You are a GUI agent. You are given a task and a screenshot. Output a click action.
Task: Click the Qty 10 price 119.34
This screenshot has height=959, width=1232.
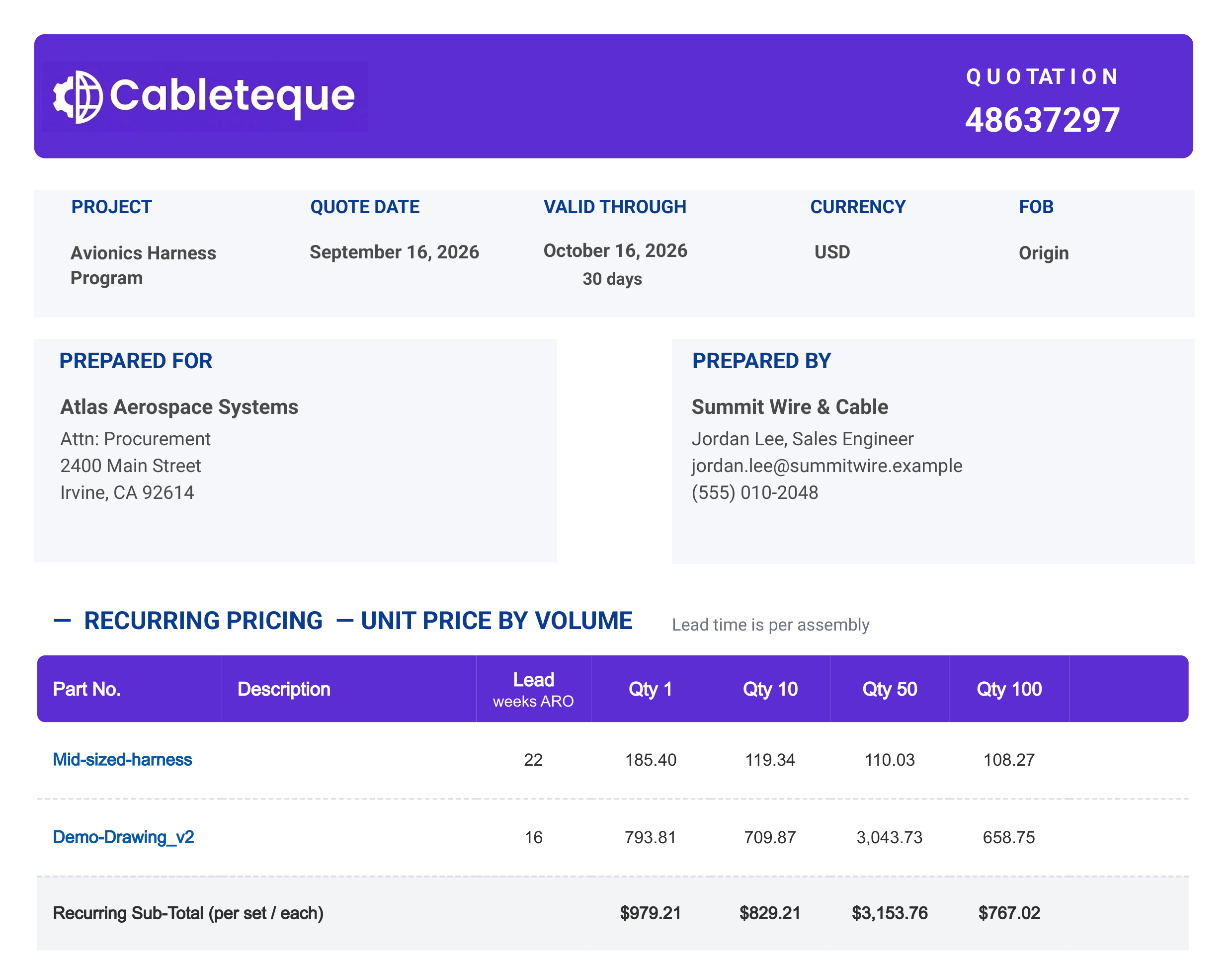coord(770,760)
